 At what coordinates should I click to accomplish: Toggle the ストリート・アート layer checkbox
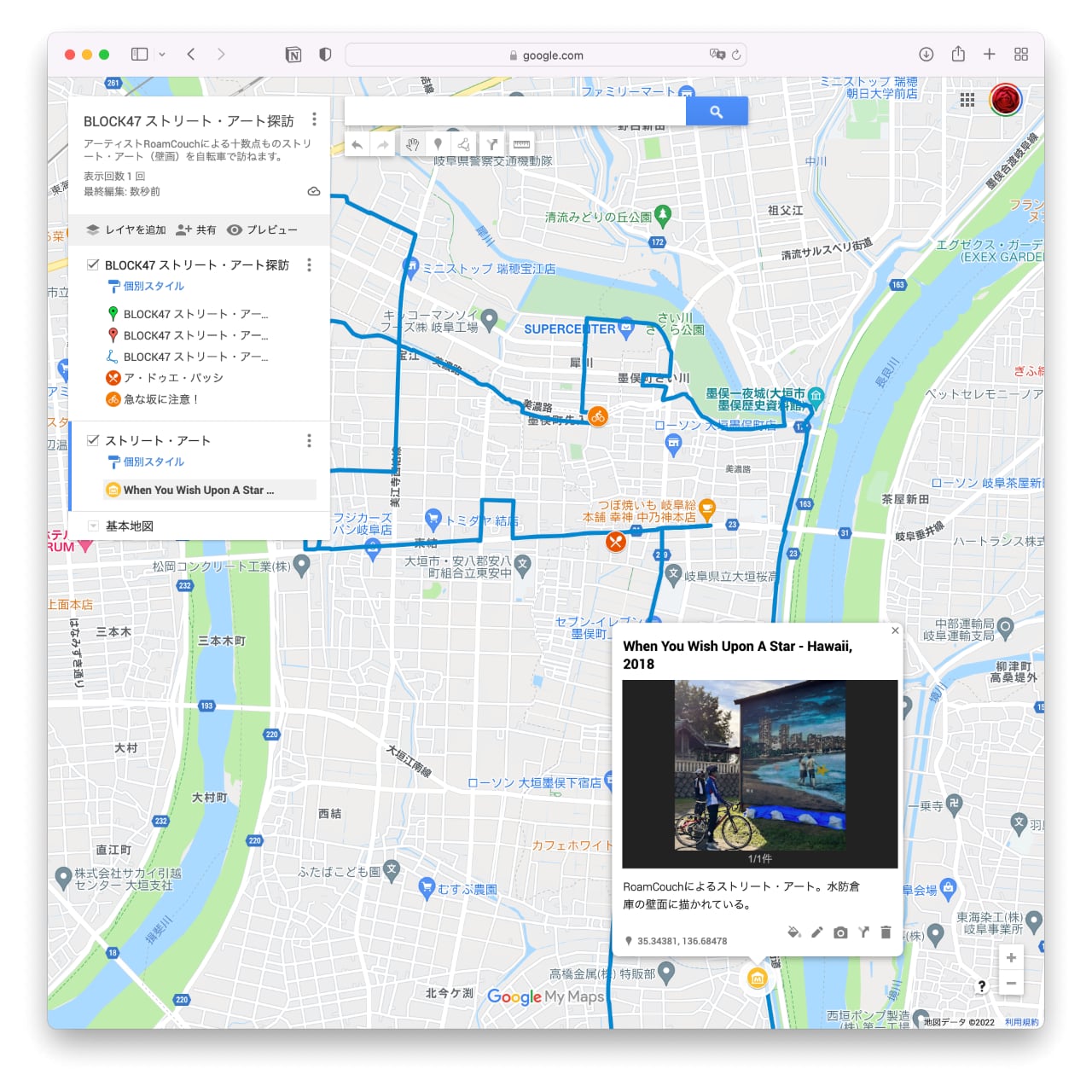click(93, 440)
